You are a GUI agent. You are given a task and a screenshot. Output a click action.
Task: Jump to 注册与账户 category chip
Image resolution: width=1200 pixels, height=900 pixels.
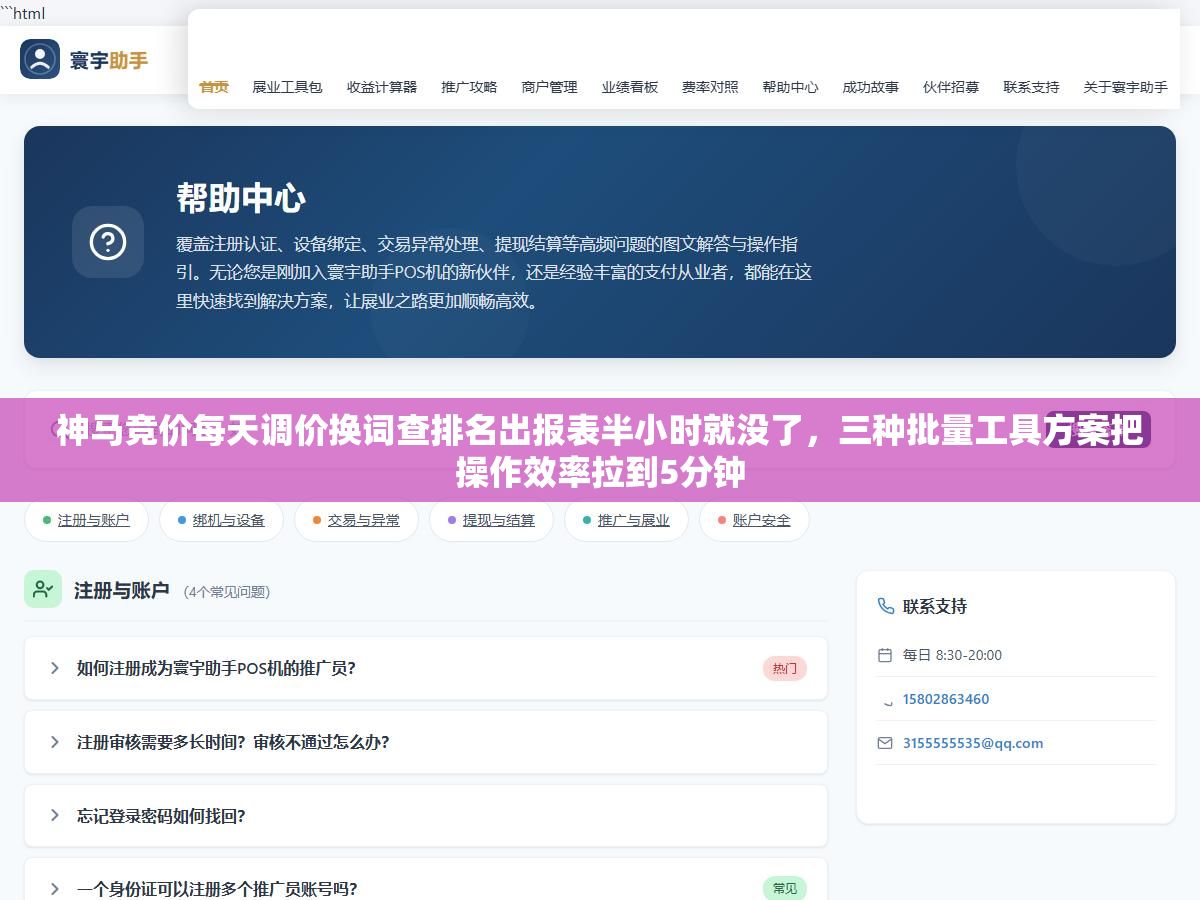click(x=86, y=520)
